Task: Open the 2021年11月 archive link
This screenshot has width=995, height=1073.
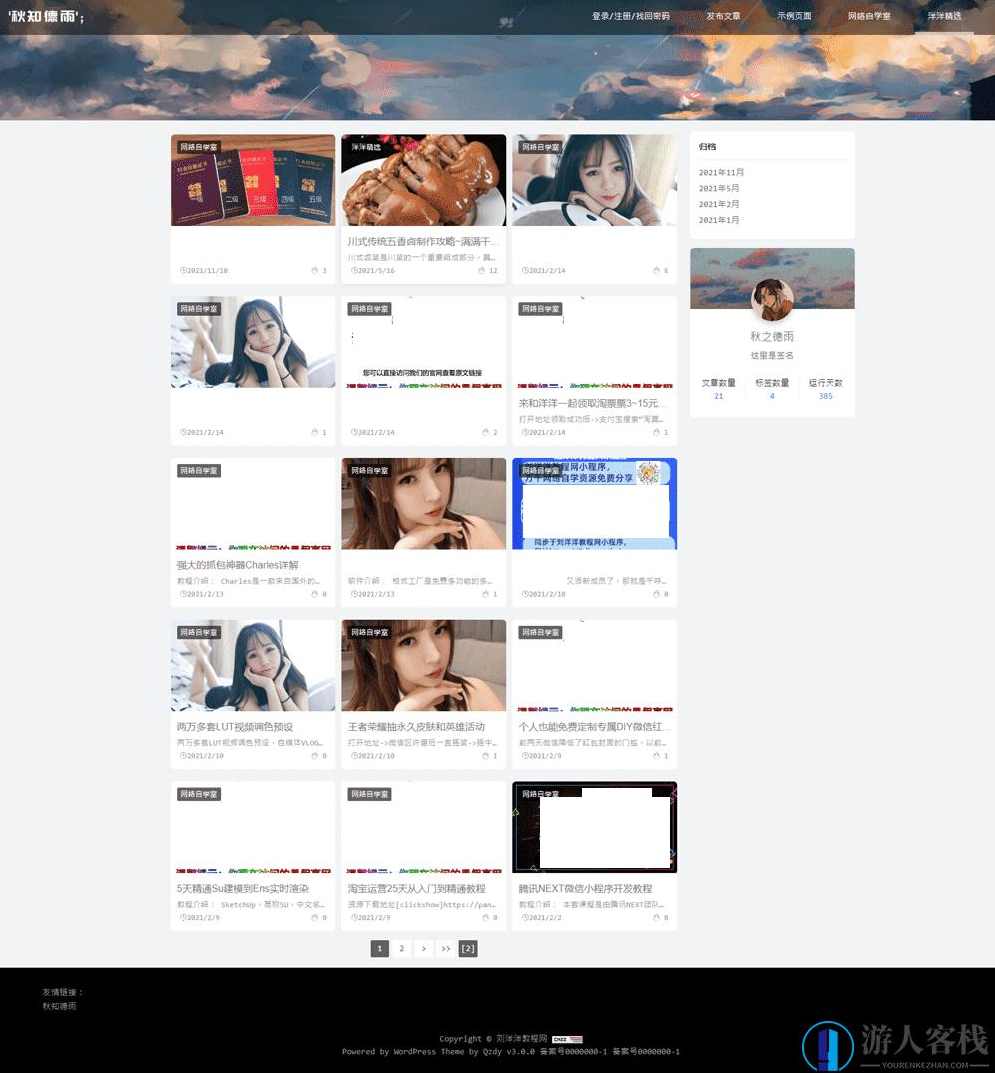Action: [x=721, y=172]
